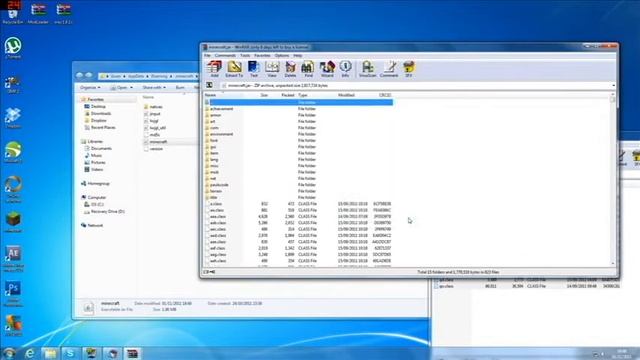Launch the Wizard from WinRAR toolbar
640x360 pixels.
point(327,69)
